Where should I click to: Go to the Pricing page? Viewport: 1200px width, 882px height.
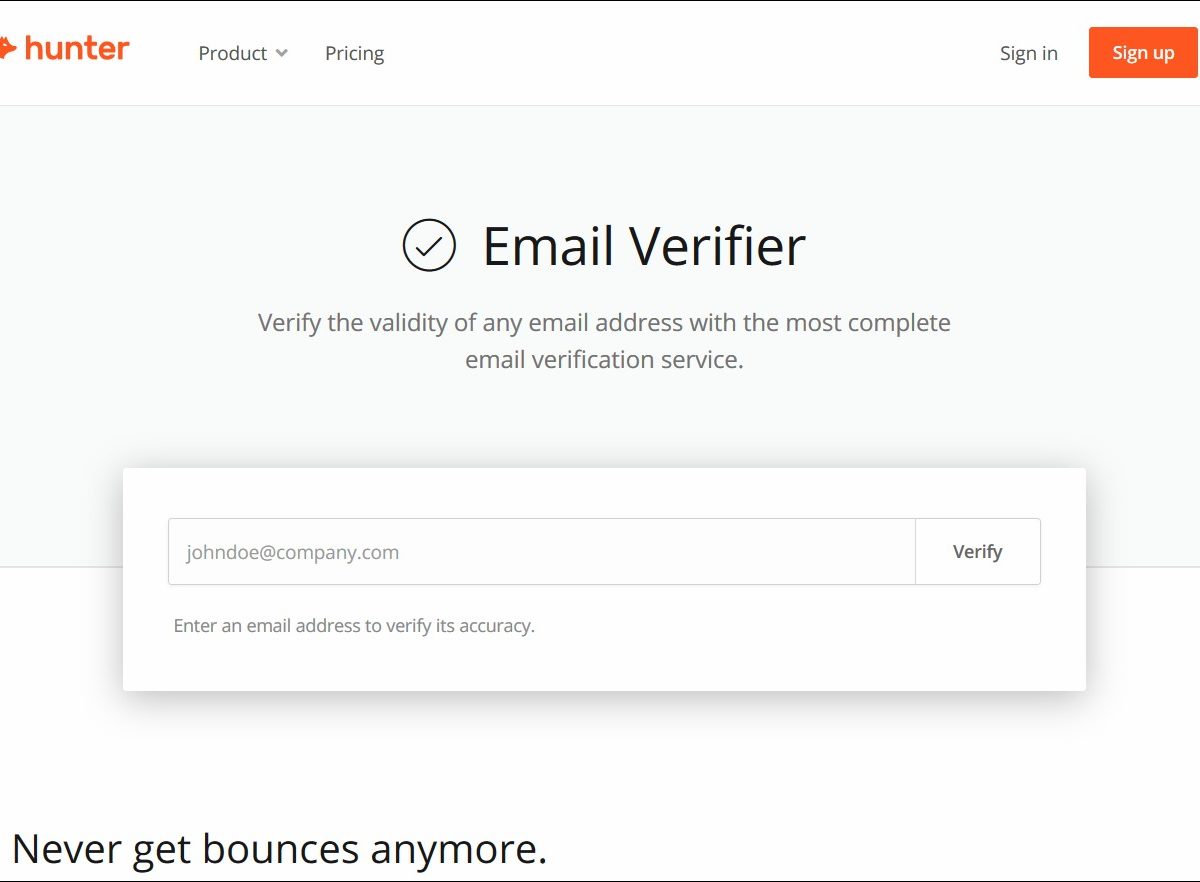click(354, 53)
